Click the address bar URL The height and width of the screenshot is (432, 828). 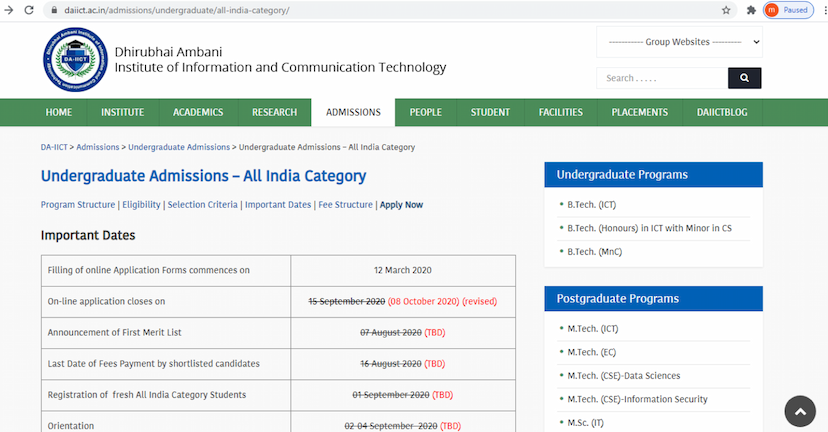point(177,10)
